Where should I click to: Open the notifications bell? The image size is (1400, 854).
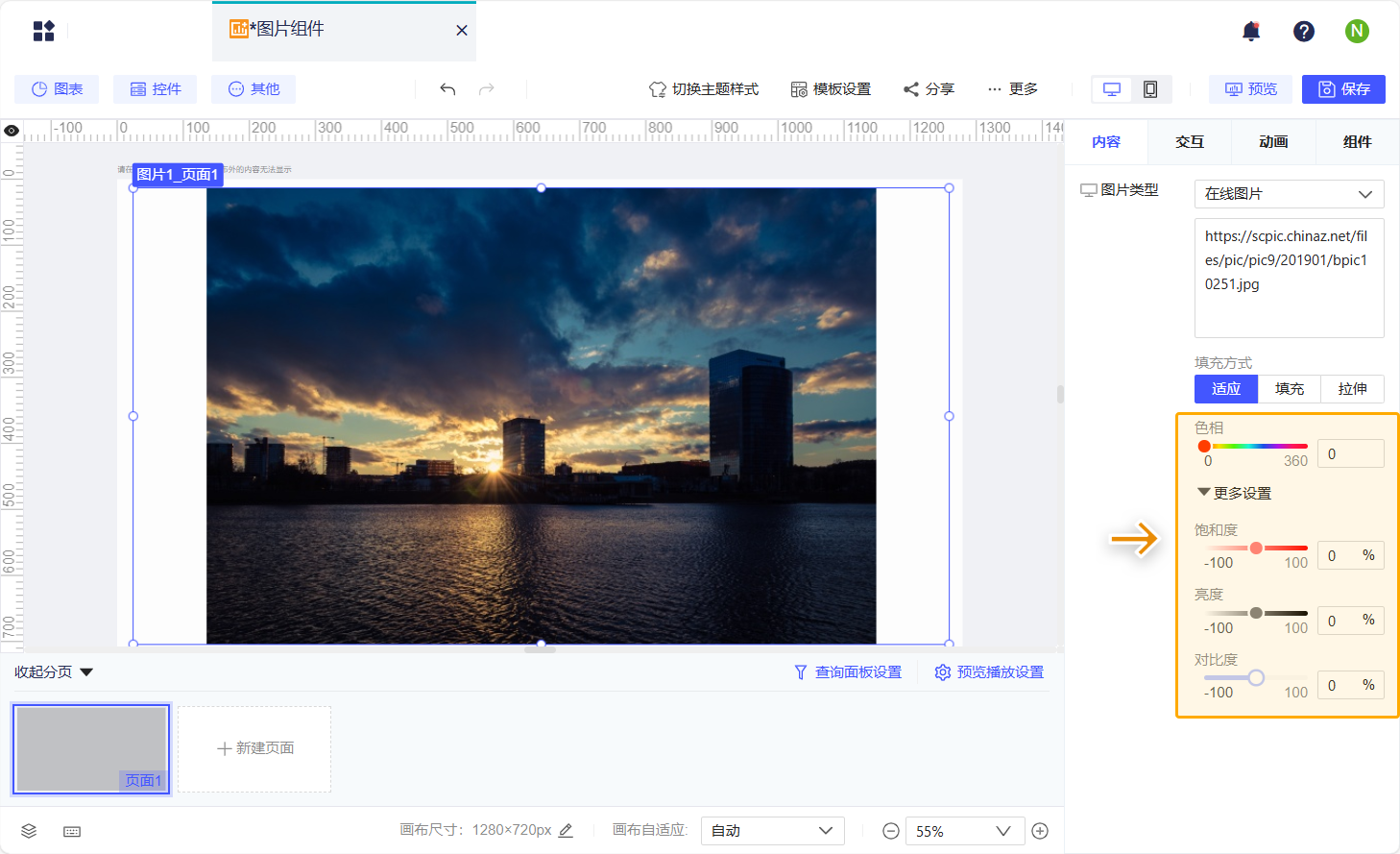pos(1251,32)
